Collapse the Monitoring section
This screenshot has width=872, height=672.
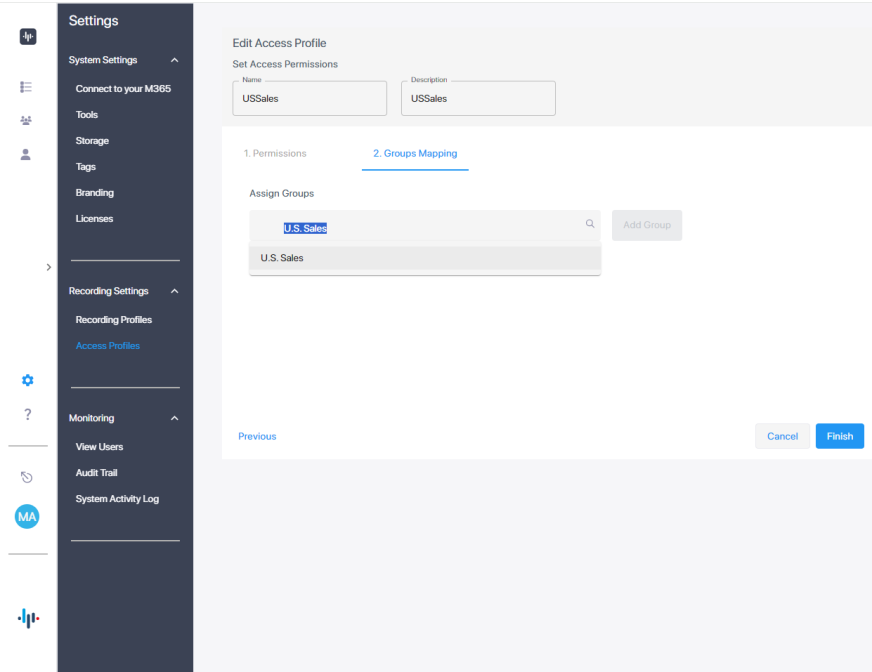pyautogui.click(x=175, y=418)
